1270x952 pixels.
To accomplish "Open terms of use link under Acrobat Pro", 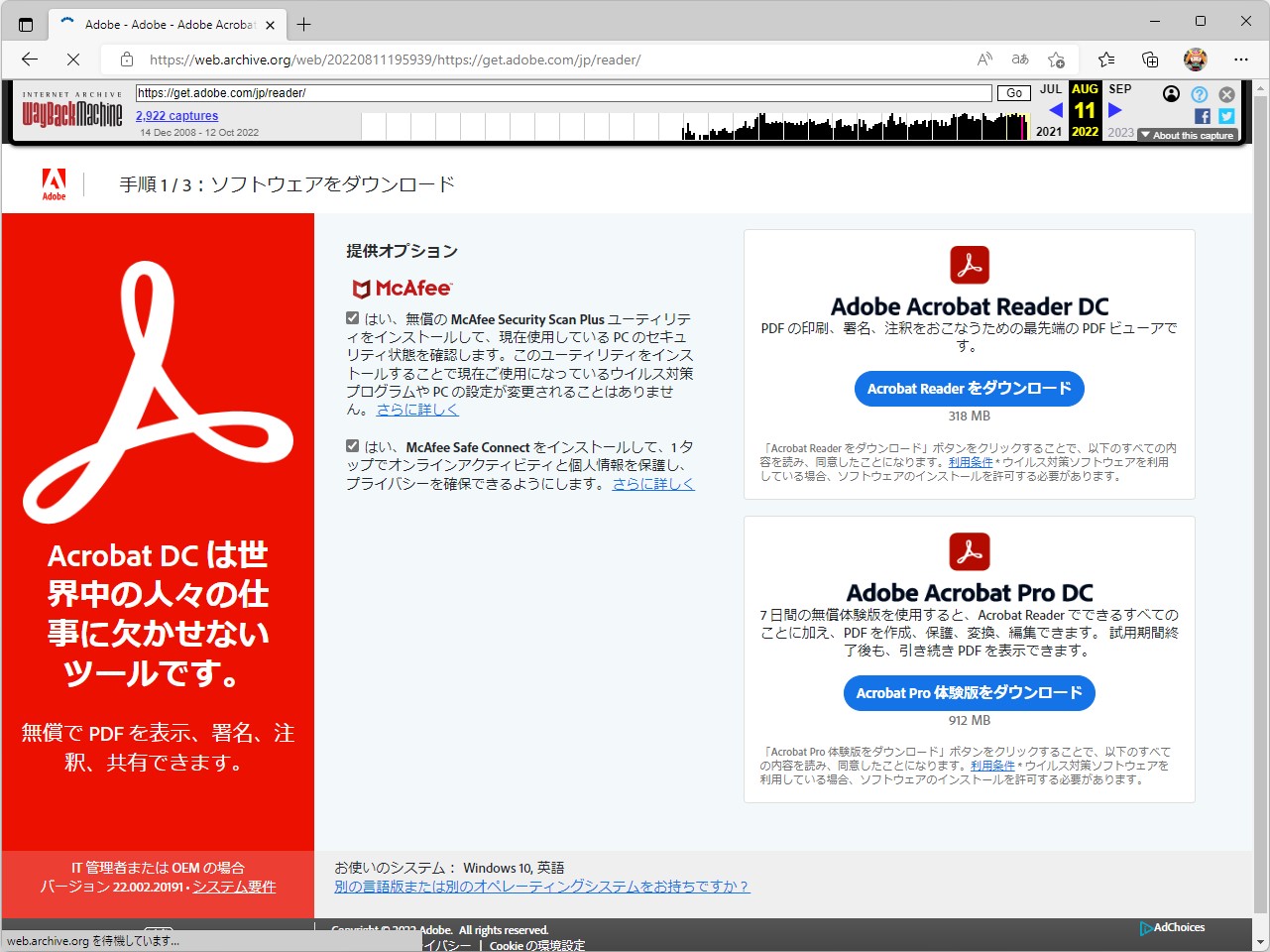I will (992, 766).
